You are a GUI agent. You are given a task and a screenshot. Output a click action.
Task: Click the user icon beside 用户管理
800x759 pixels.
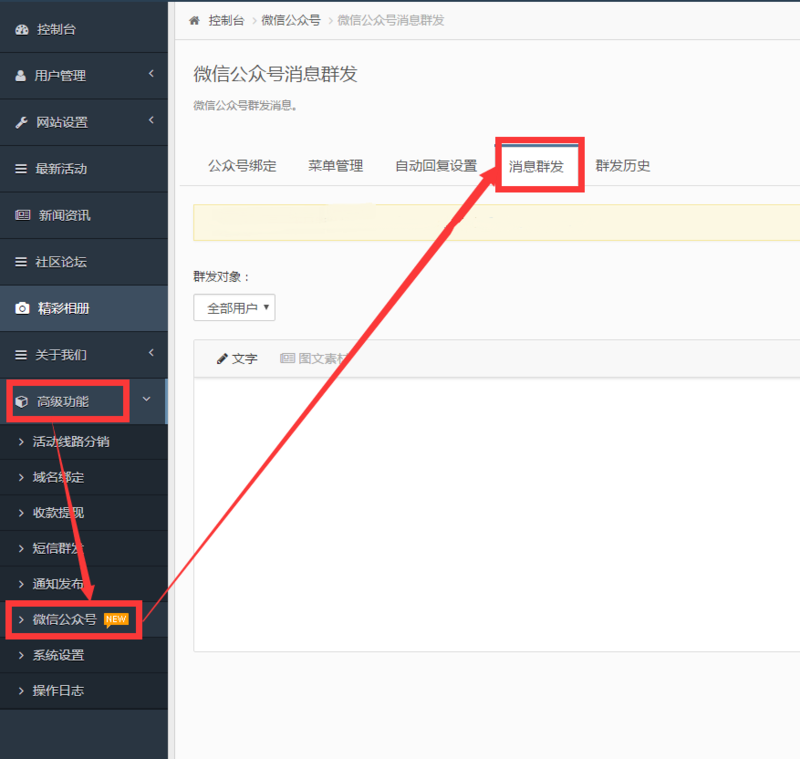(22, 75)
